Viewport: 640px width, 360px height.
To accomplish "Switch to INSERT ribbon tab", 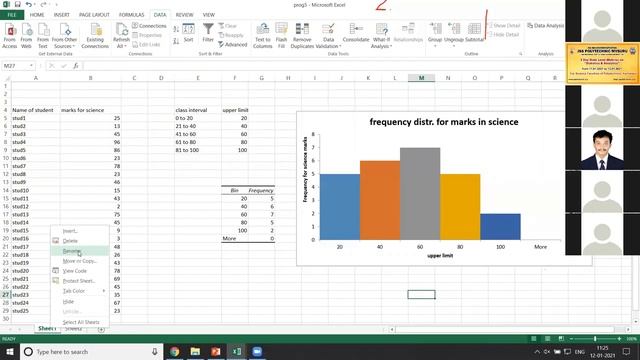I will click(62, 15).
